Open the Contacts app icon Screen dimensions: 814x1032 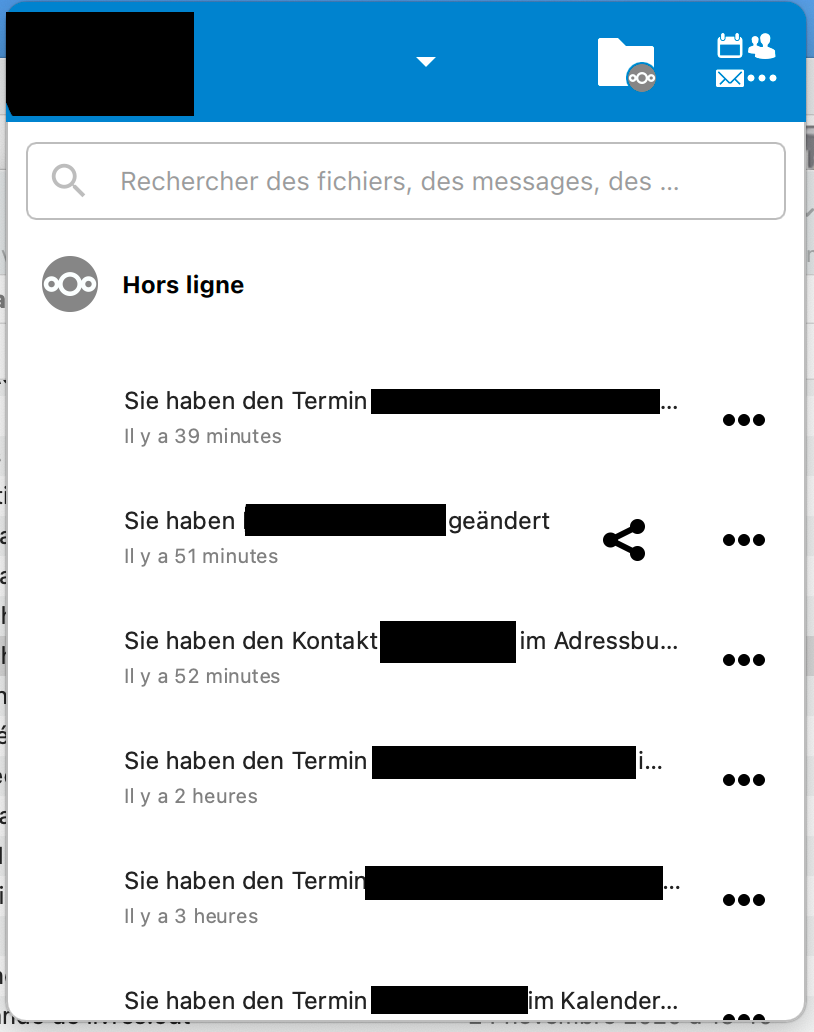click(x=763, y=45)
